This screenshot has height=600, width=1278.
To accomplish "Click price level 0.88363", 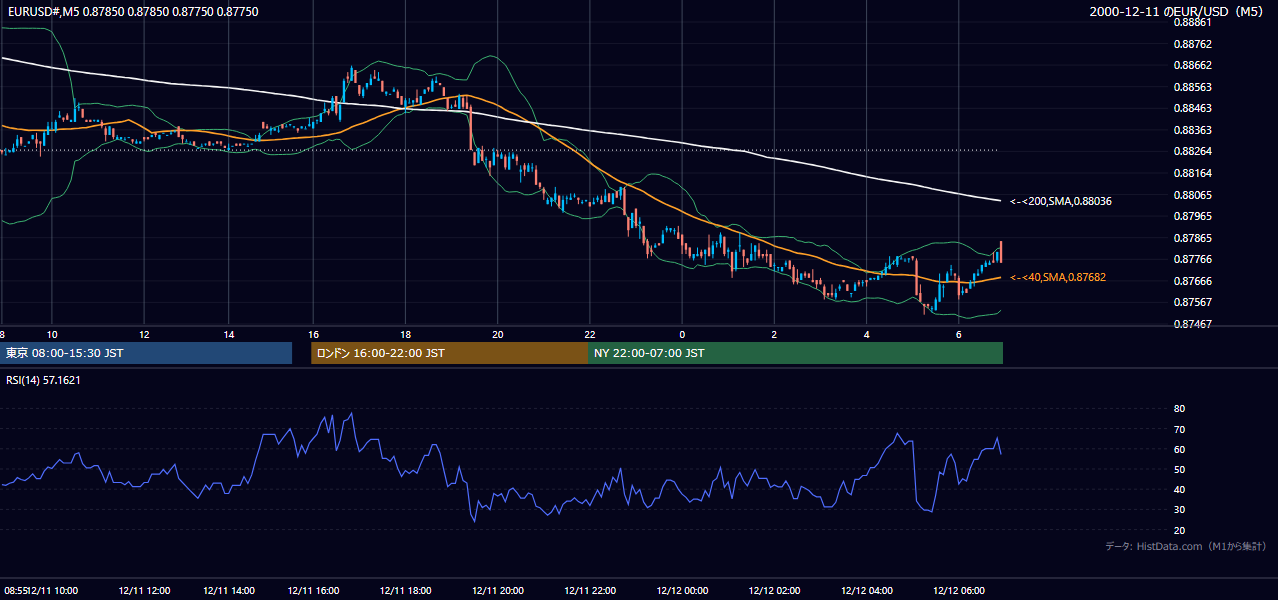I will 1192,130.
